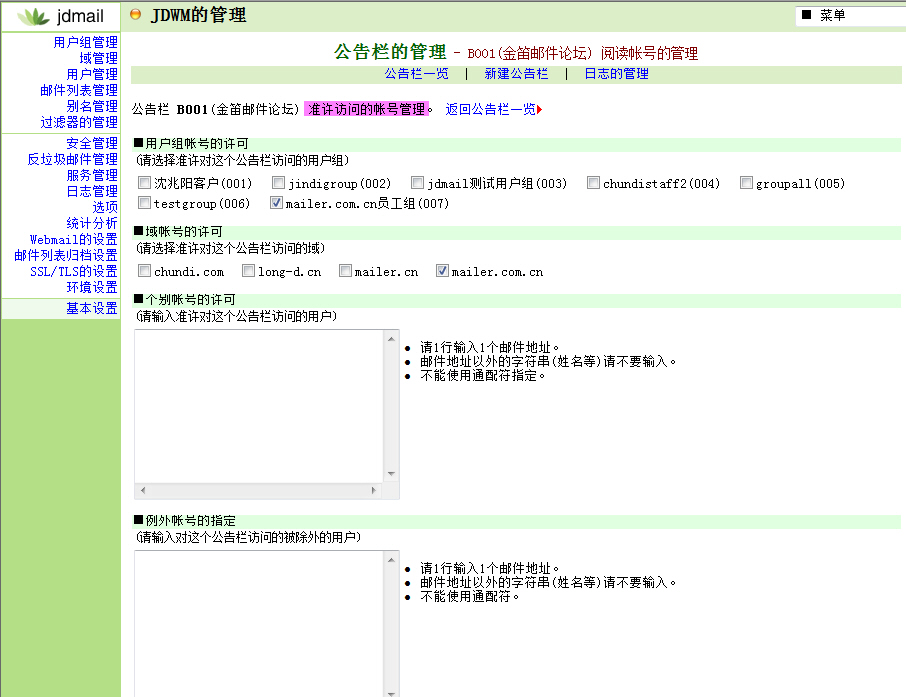Open 环境设置 sidebar link
This screenshot has width=906, height=697.
[x=92, y=287]
